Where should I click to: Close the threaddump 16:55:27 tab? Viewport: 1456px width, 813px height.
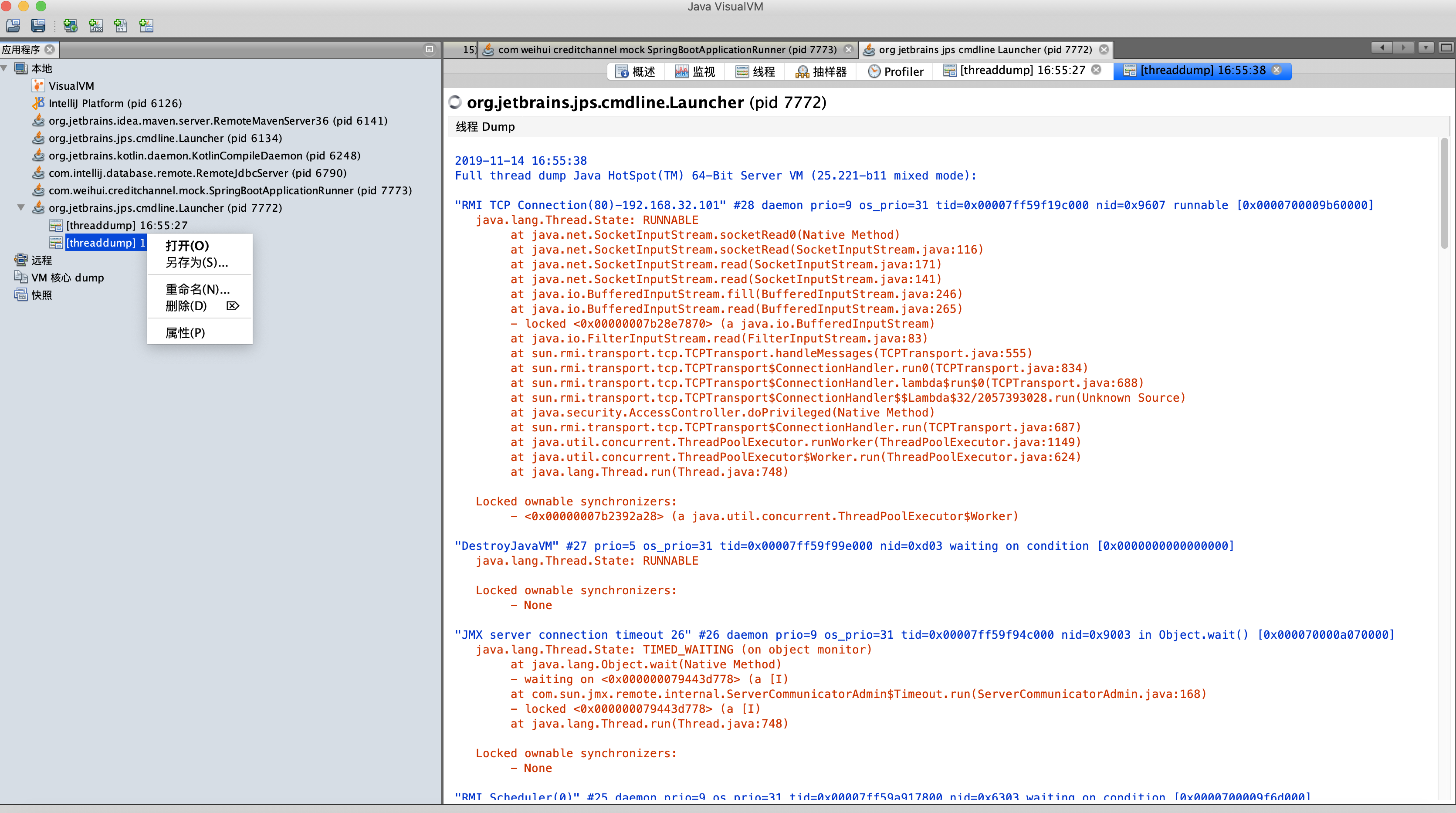coord(1096,70)
